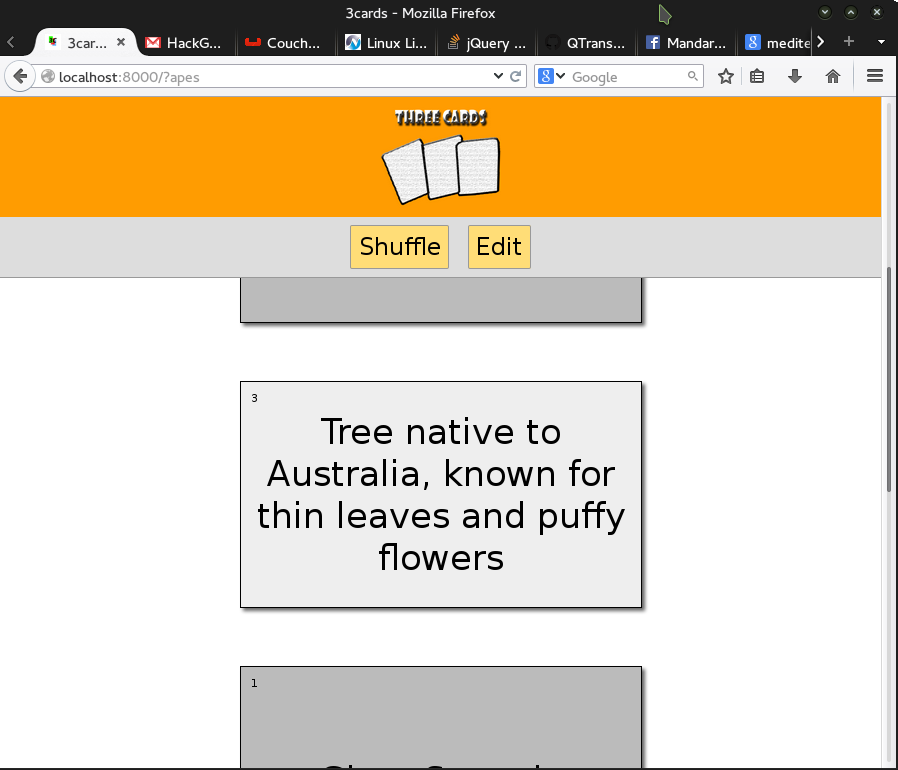Image resolution: width=898 pixels, height=770 pixels.
Task: Click the page vertical scrollbar thumb
Action: tap(889, 379)
